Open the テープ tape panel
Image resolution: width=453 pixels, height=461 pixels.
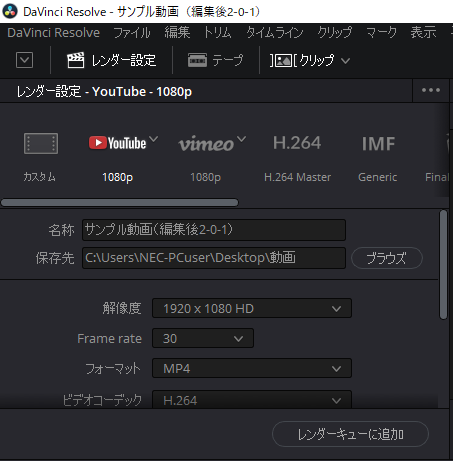point(216,60)
